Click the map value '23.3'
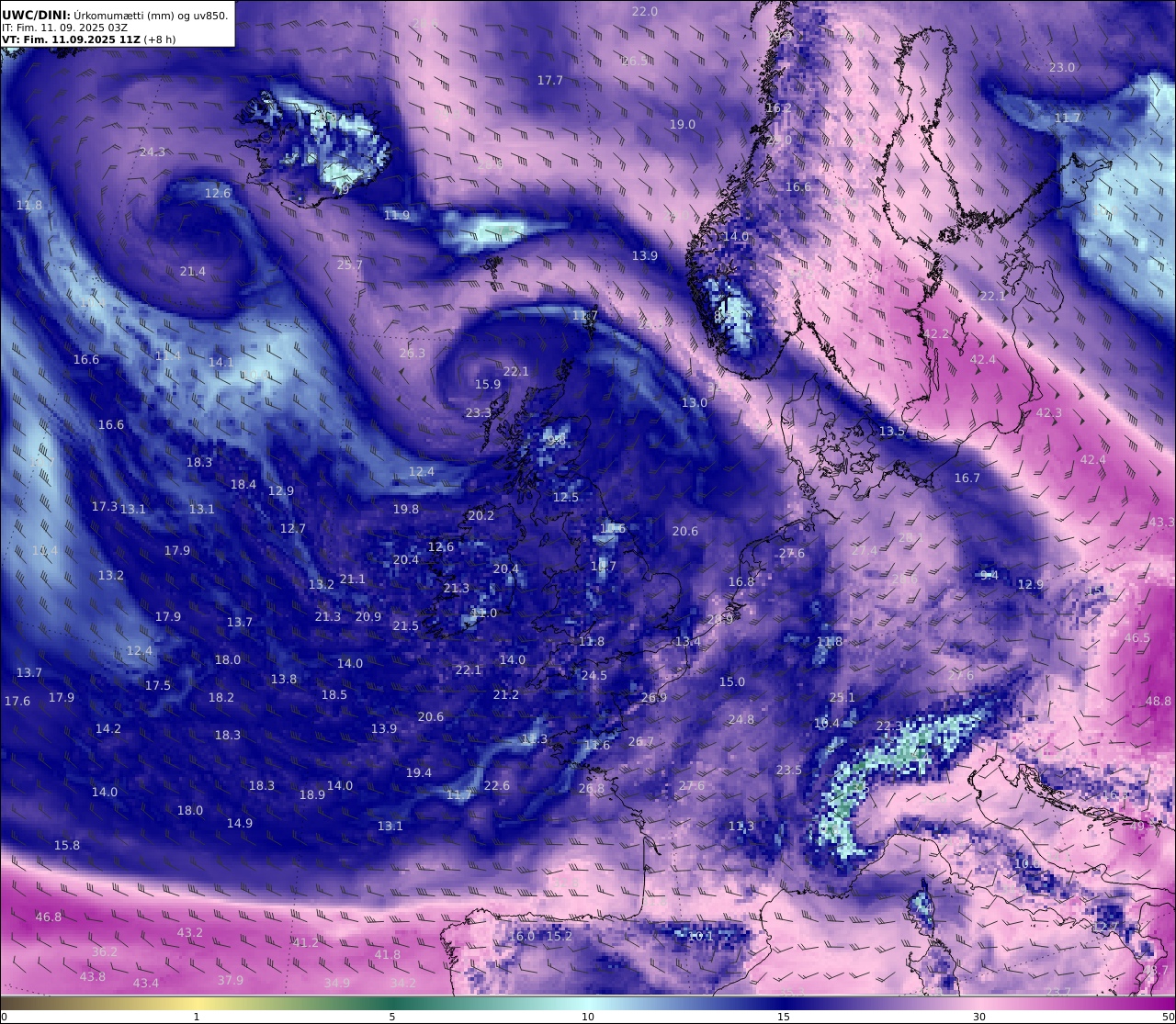 click(x=478, y=412)
